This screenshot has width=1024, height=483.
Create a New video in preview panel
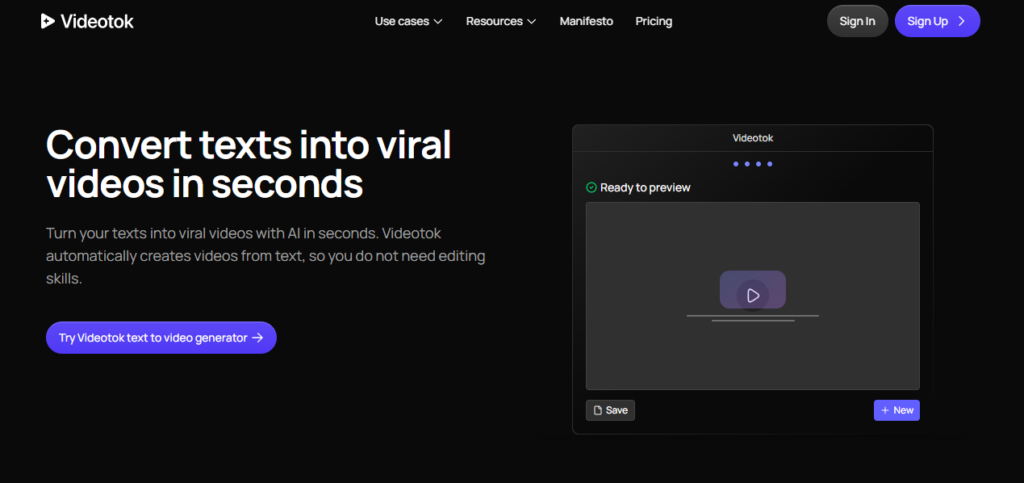point(897,411)
